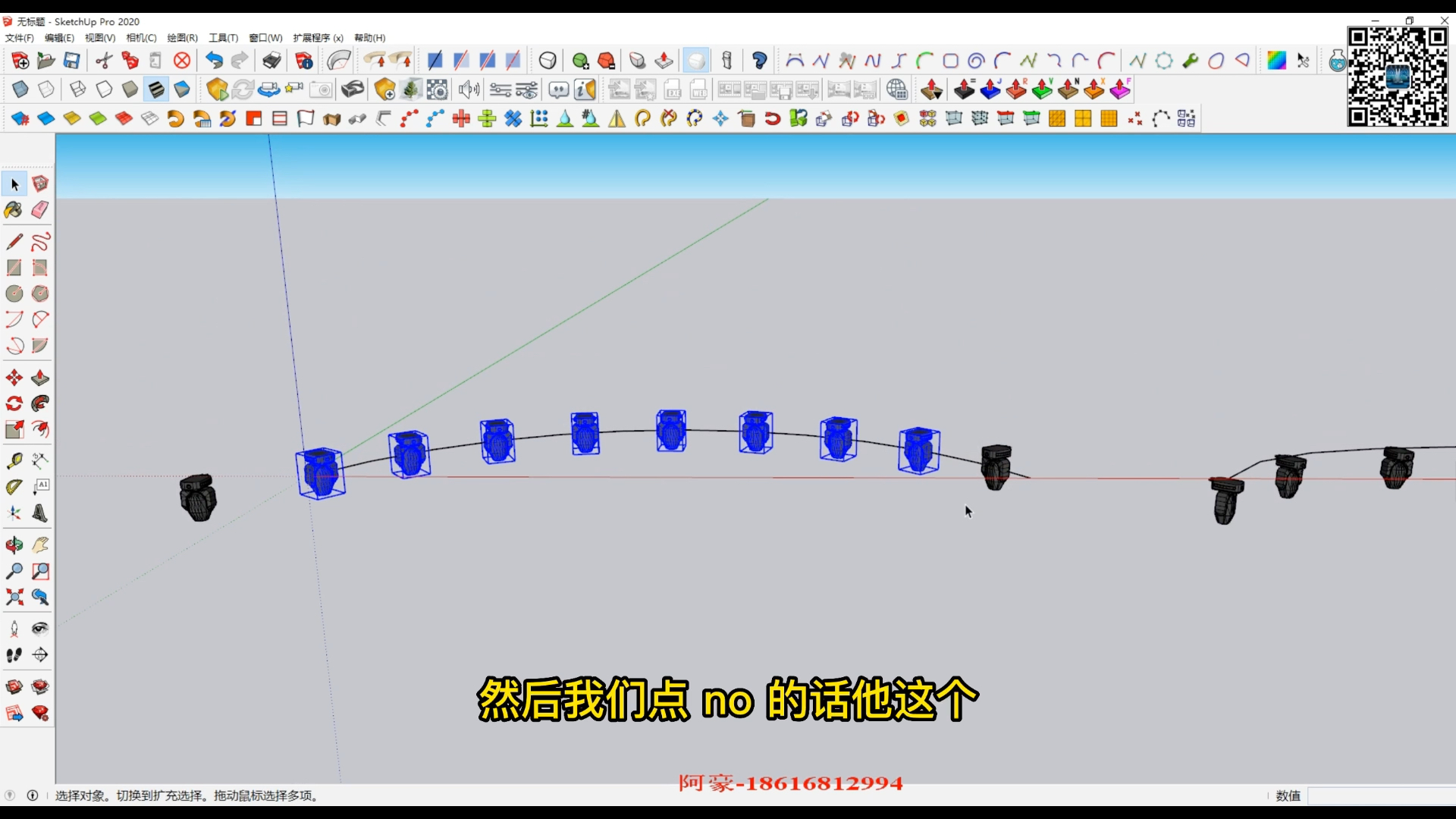Toggle section plane display mode
This screenshot has width=1456, height=819.
(x=462, y=60)
